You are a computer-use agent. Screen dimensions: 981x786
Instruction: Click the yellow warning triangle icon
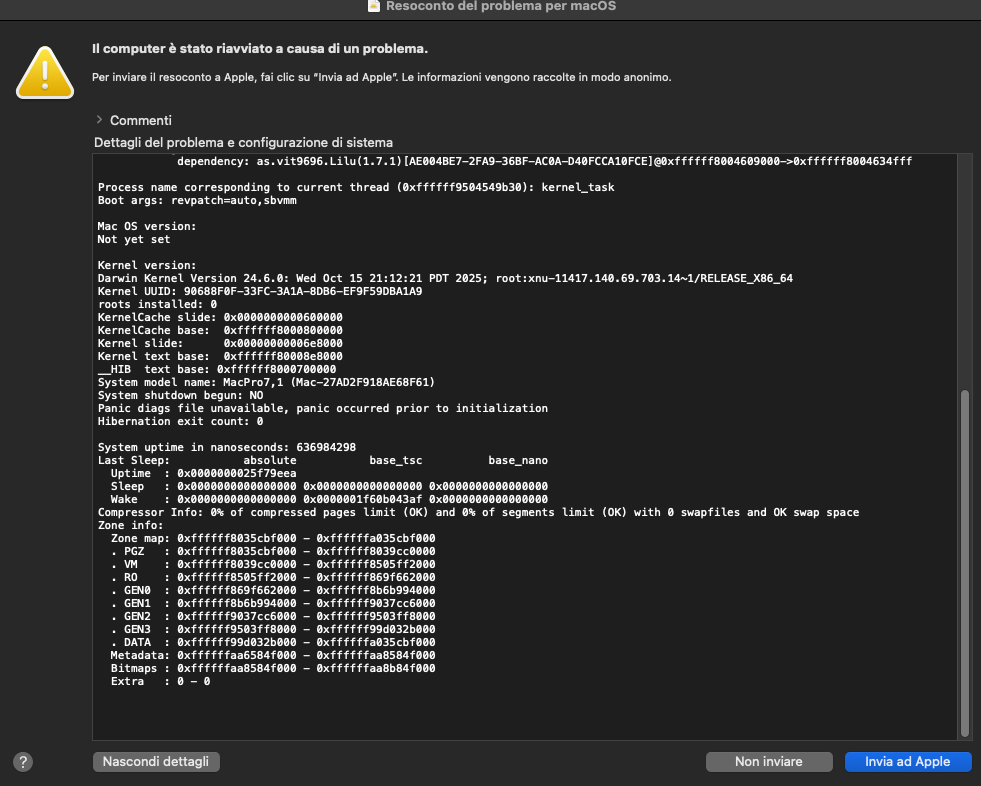click(x=45, y=73)
